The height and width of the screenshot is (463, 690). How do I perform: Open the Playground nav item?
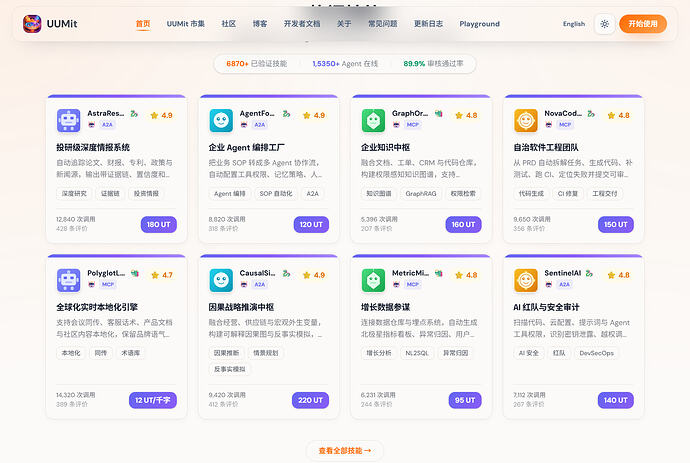point(480,24)
